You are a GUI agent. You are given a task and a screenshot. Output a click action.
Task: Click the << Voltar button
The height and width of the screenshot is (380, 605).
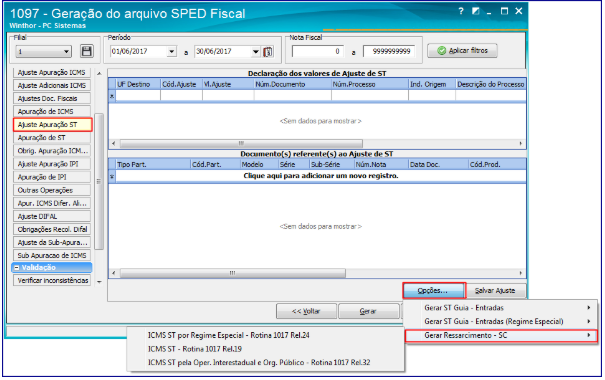[x=306, y=311]
